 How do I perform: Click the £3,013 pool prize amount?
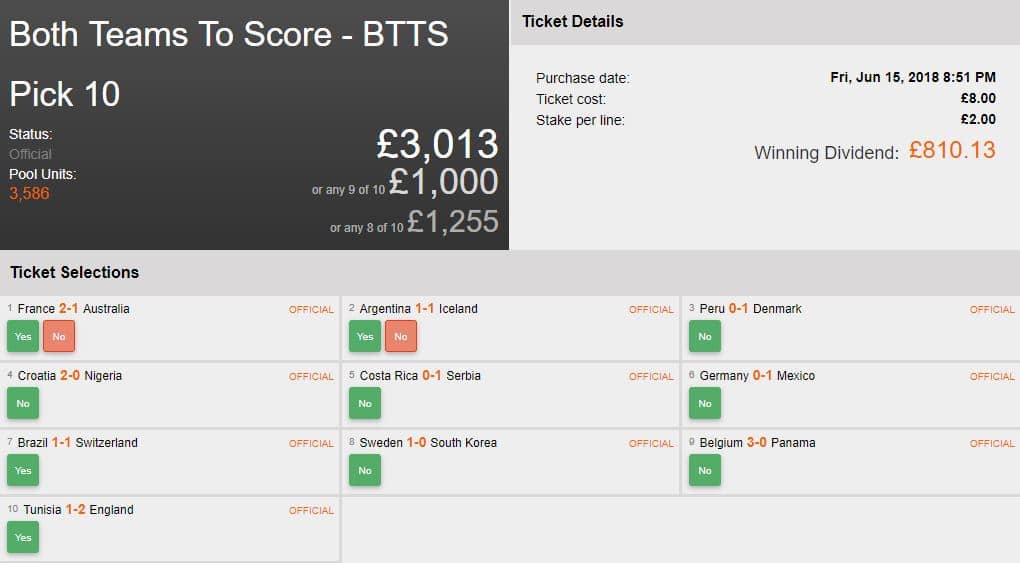click(x=437, y=145)
